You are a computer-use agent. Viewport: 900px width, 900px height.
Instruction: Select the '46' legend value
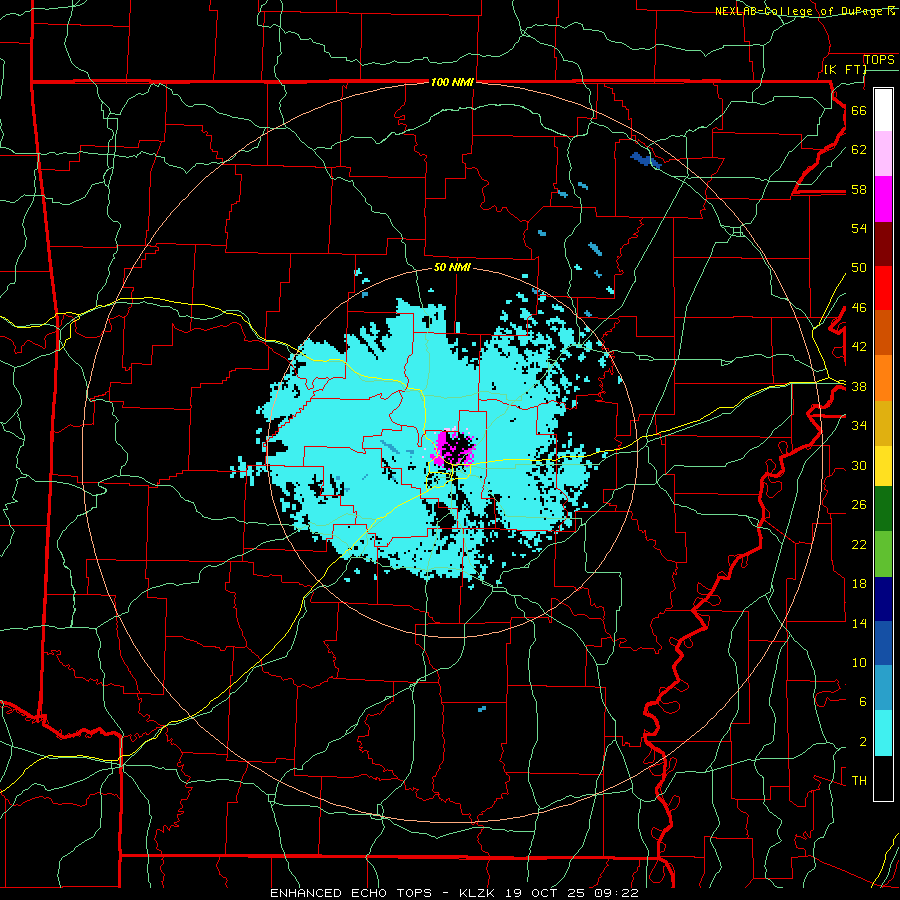pos(859,308)
